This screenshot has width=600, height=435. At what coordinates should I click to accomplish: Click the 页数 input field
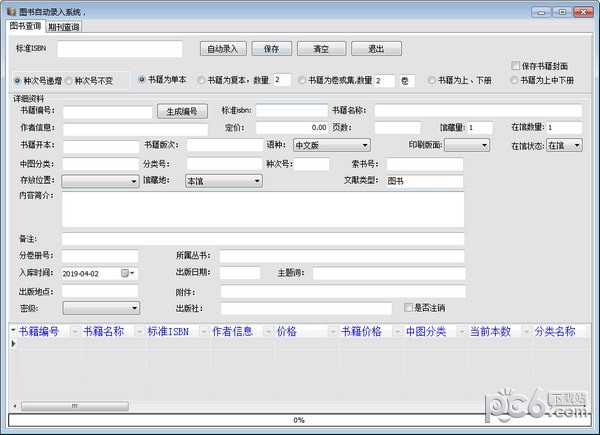click(398, 127)
